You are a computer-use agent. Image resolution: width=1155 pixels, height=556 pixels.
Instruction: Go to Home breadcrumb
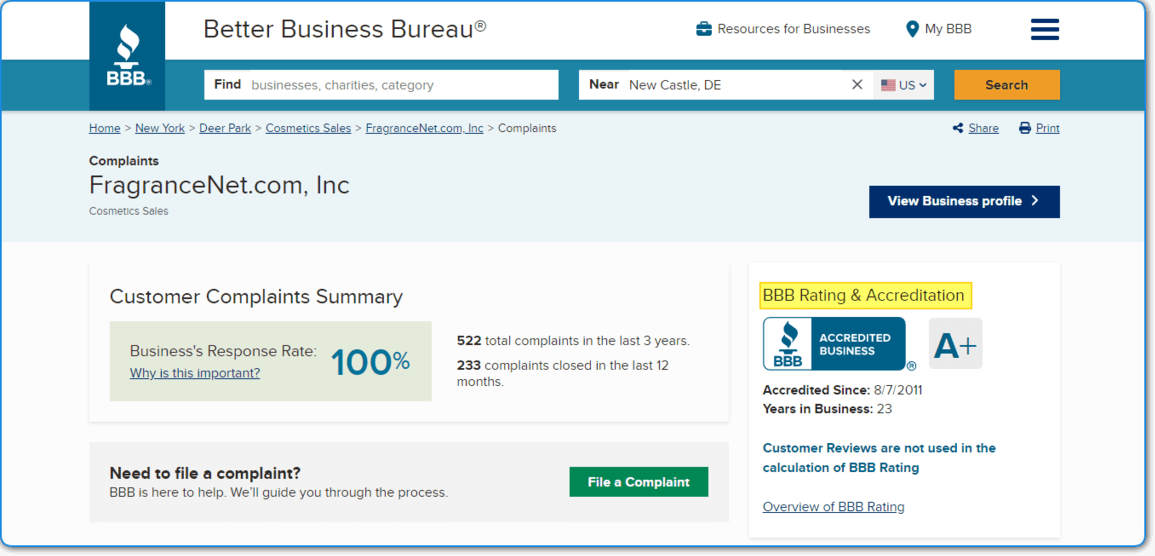click(105, 128)
